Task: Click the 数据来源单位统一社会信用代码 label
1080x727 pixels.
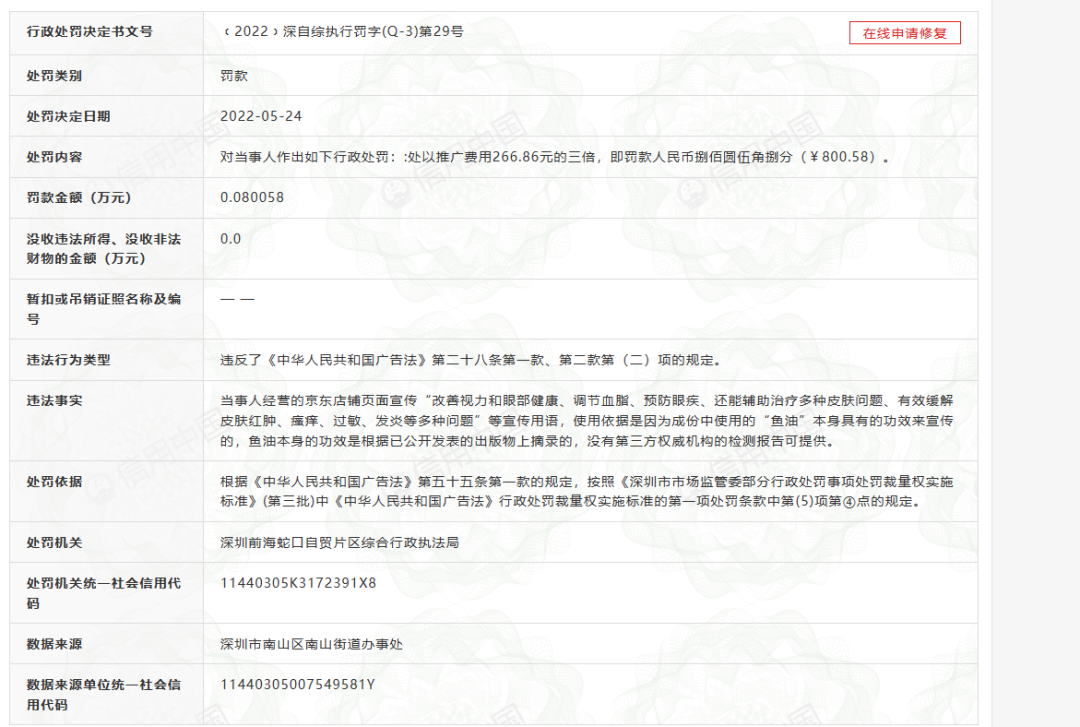Action: (104, 694)
